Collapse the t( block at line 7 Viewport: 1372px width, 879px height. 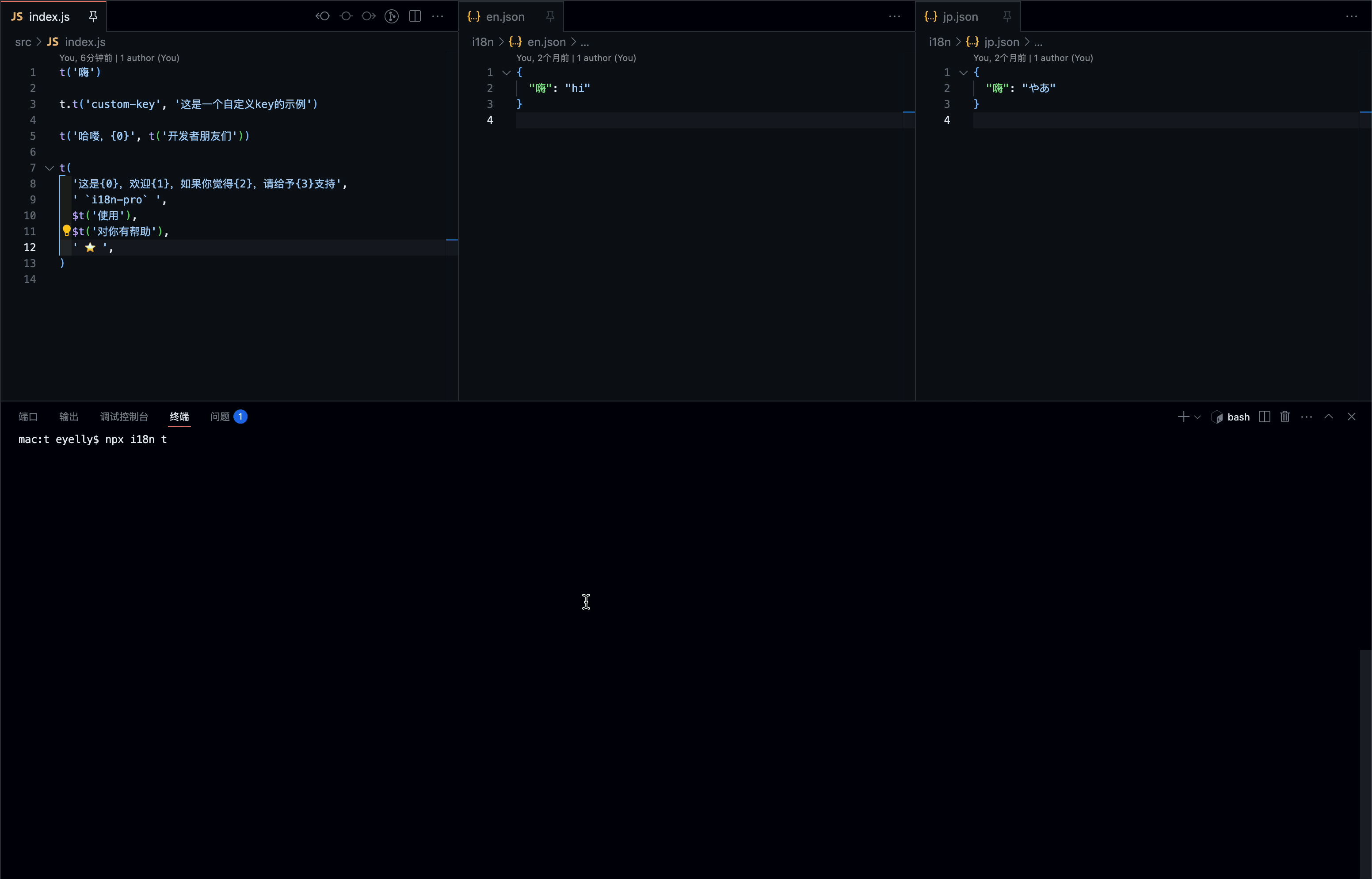(x=50, y=168)
